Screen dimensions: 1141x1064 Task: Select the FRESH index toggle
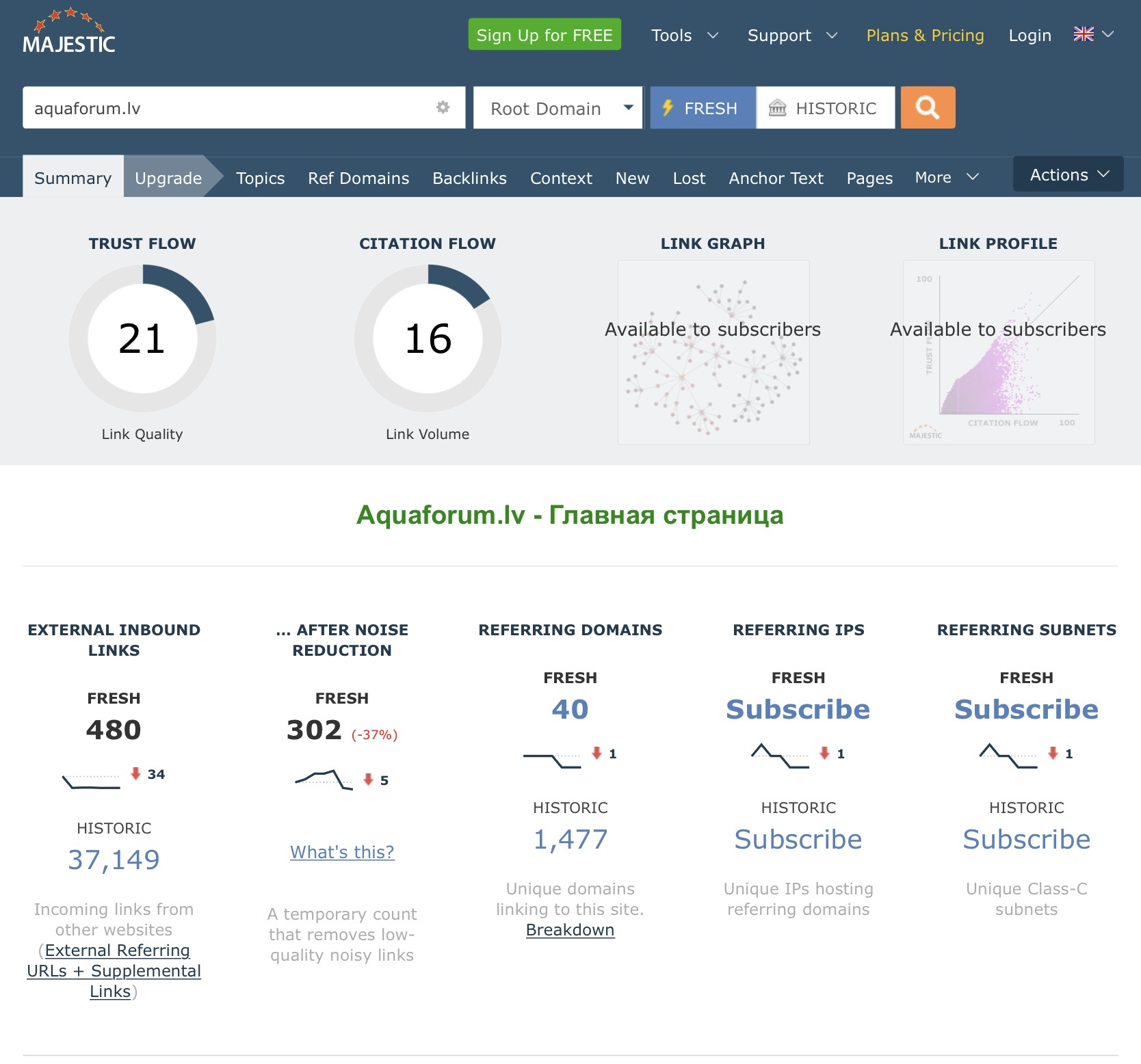coord(703,107)
